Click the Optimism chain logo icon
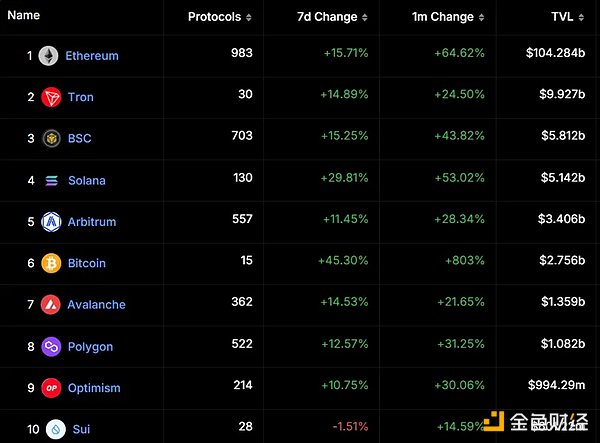Screen dimensions: 600x443 coord(51,387)
